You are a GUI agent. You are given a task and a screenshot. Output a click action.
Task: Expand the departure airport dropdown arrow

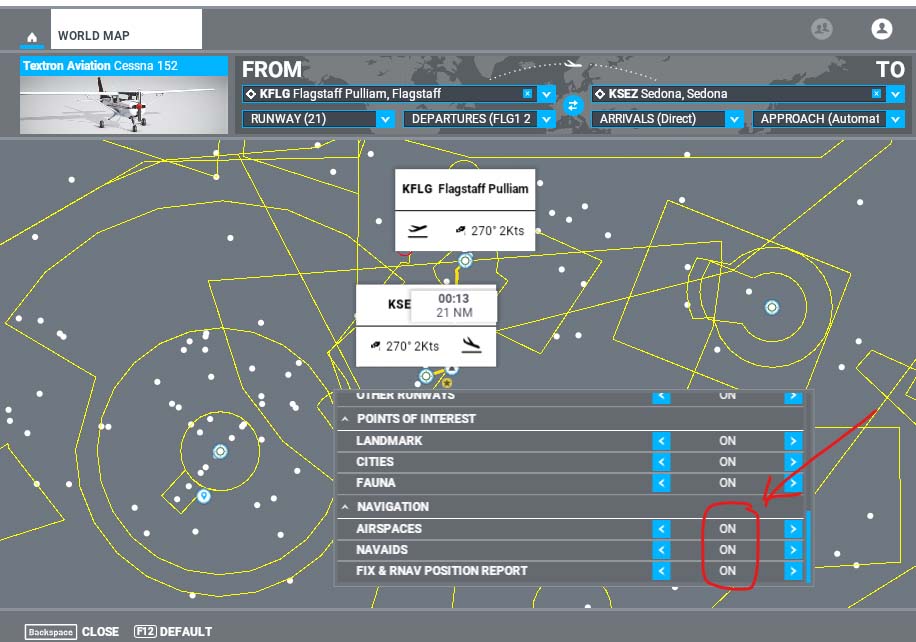[x=546, y=93]
